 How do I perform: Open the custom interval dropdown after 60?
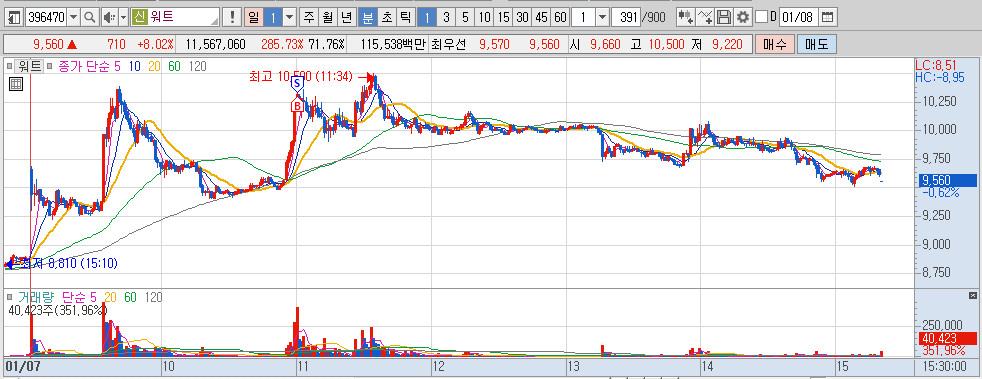(602, 18)
